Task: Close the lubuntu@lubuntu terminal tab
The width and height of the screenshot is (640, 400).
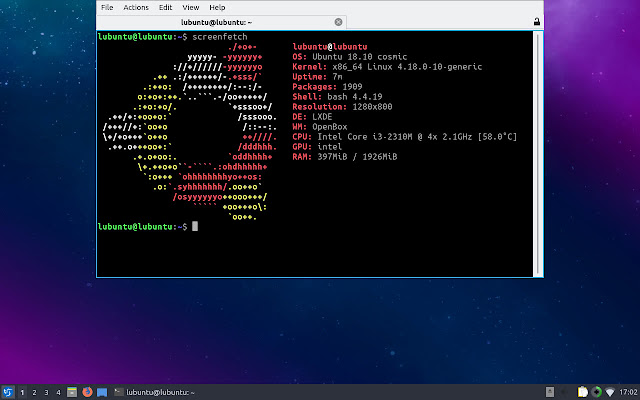Action: [x=338, y=22]
